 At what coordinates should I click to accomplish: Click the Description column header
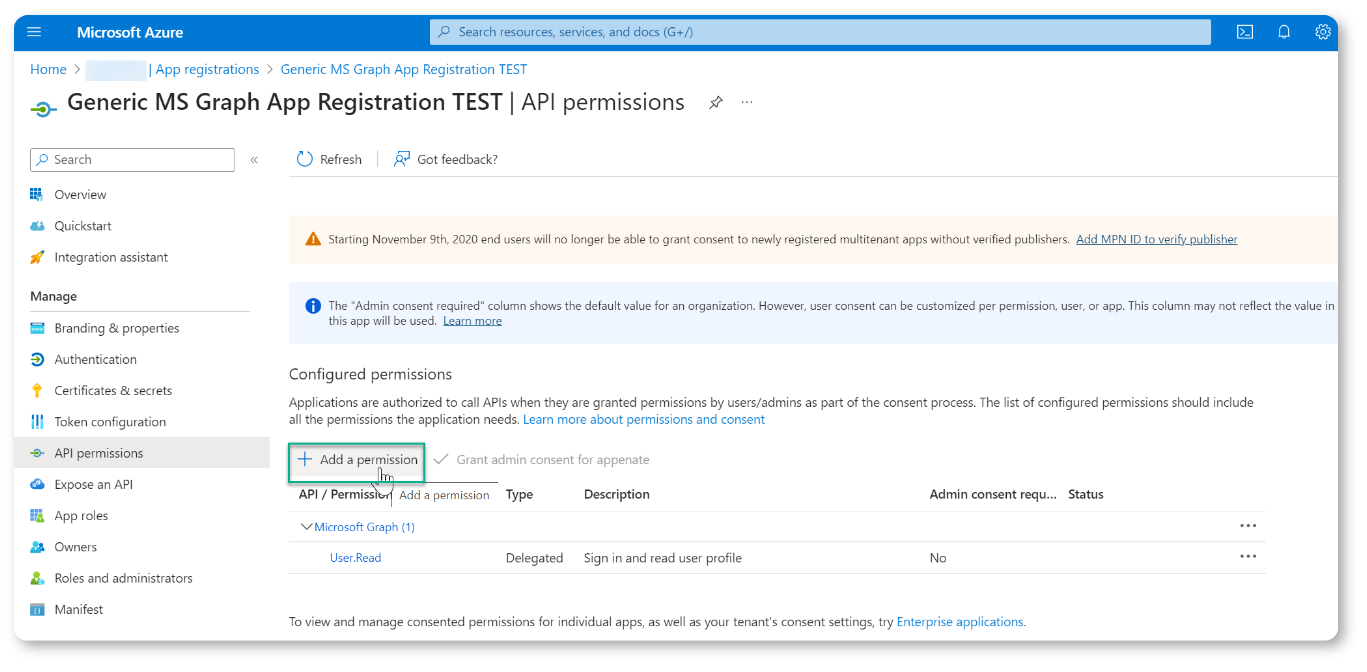click(x=617, y=494)
